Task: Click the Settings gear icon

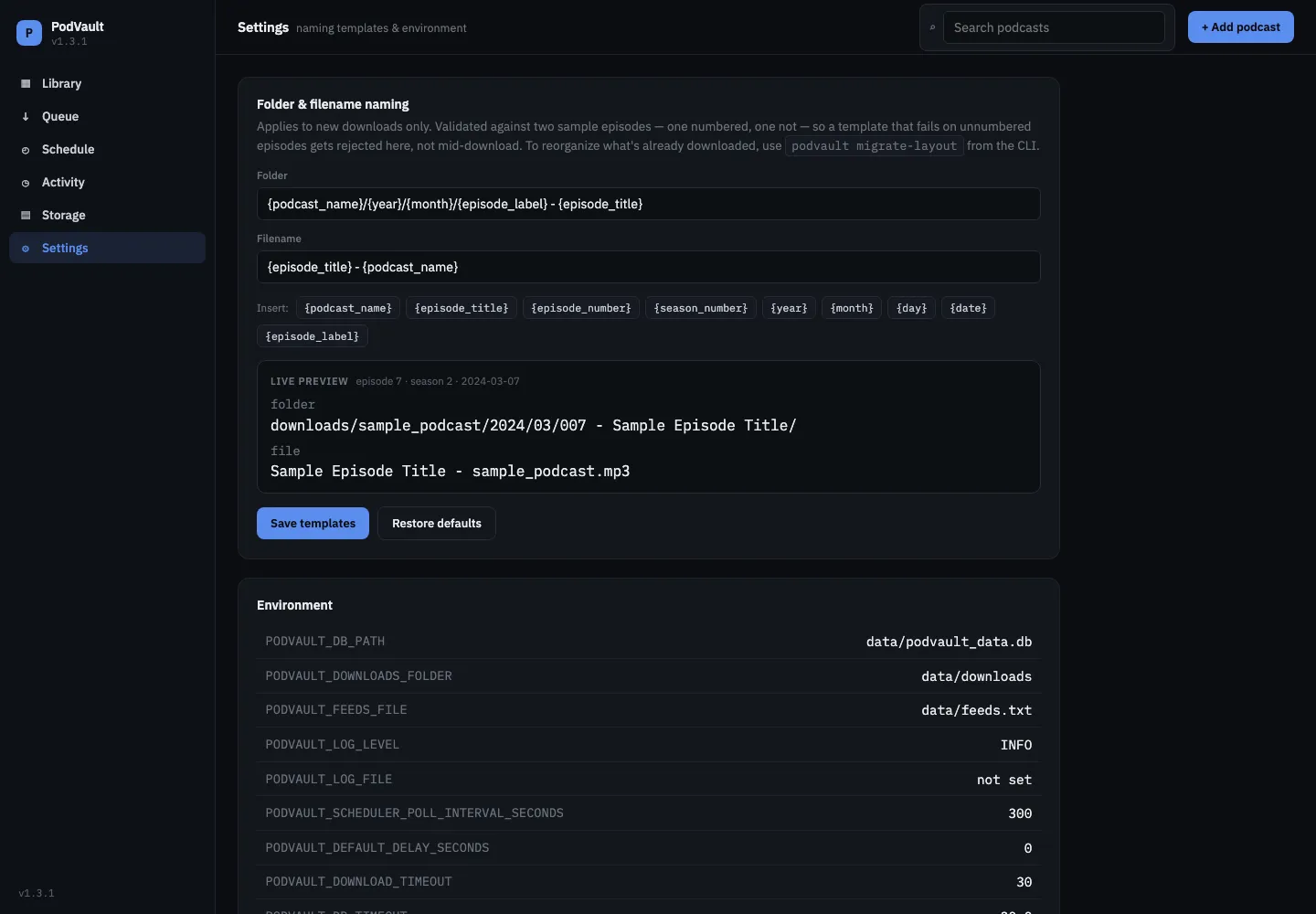Action: [x=26, y=249]
